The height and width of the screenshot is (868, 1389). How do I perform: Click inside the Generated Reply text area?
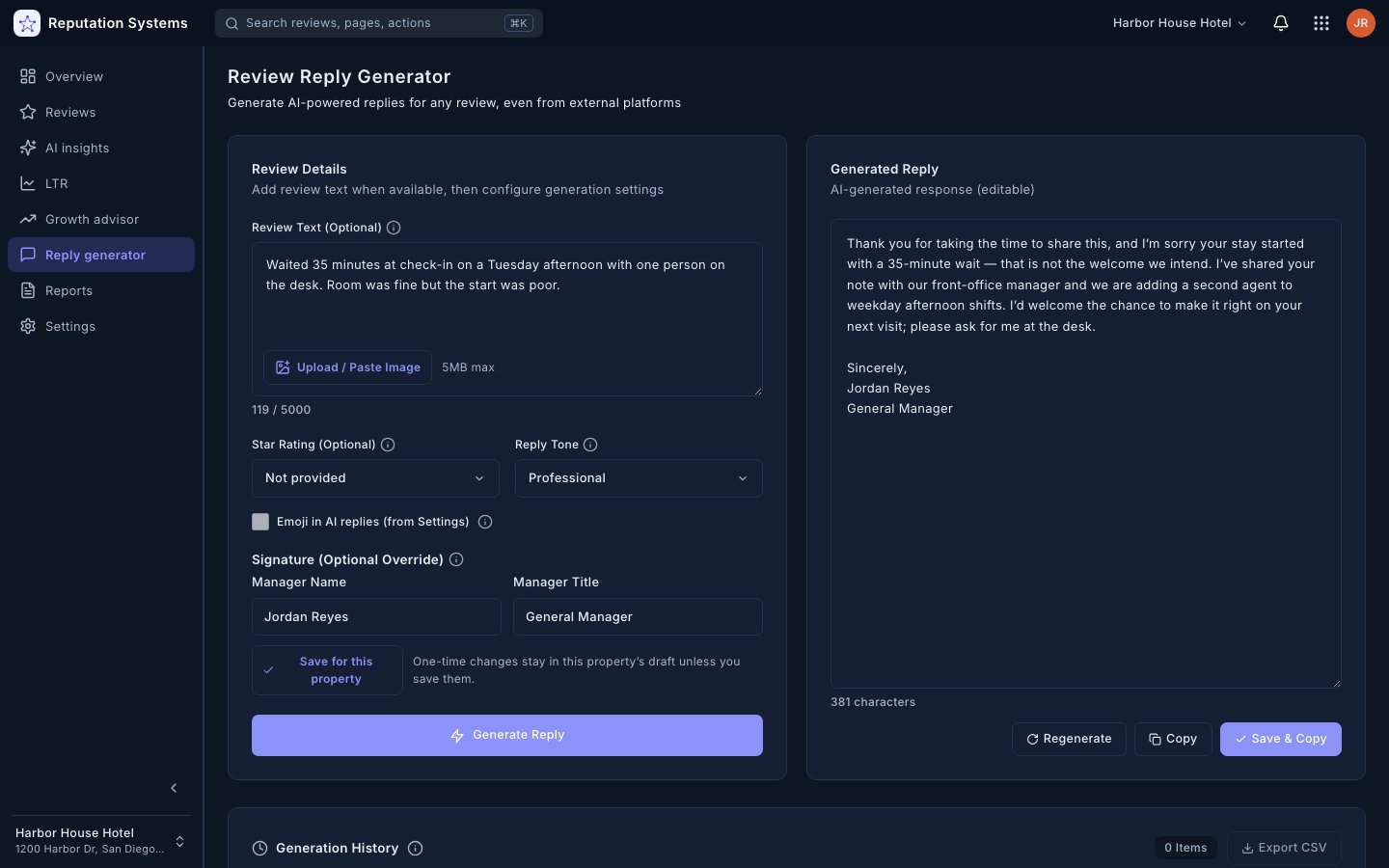1086,453
